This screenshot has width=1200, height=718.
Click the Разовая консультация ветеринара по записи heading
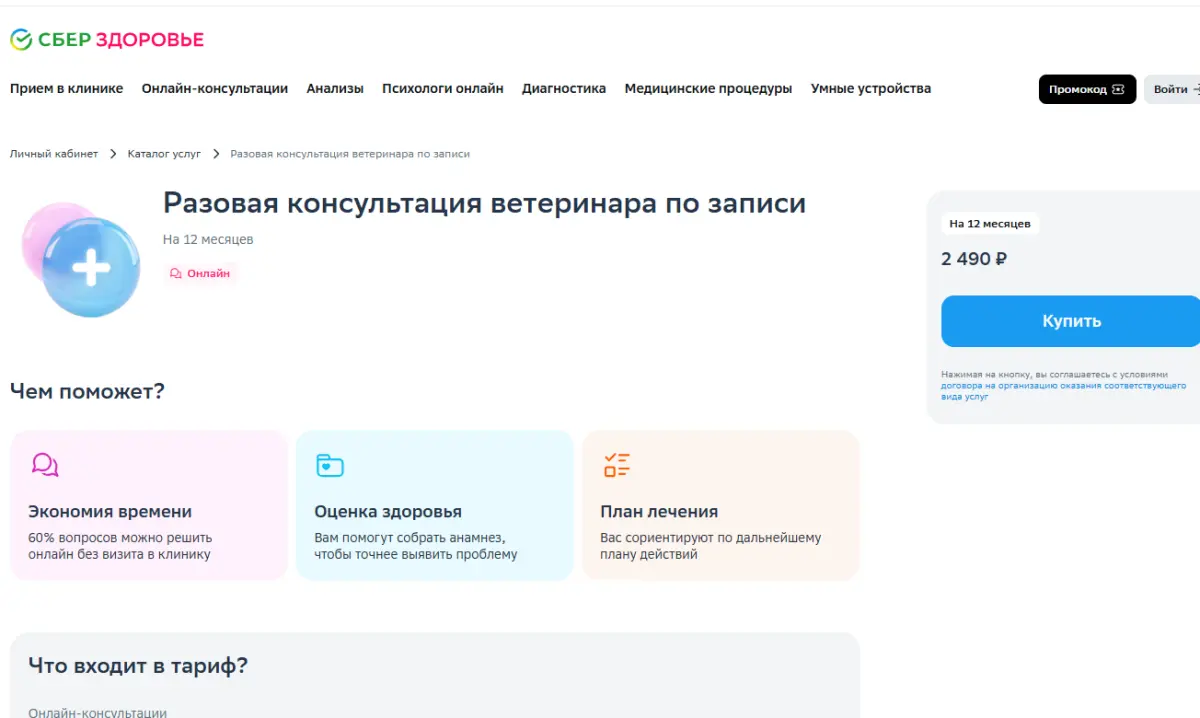[x=484, y=204]
